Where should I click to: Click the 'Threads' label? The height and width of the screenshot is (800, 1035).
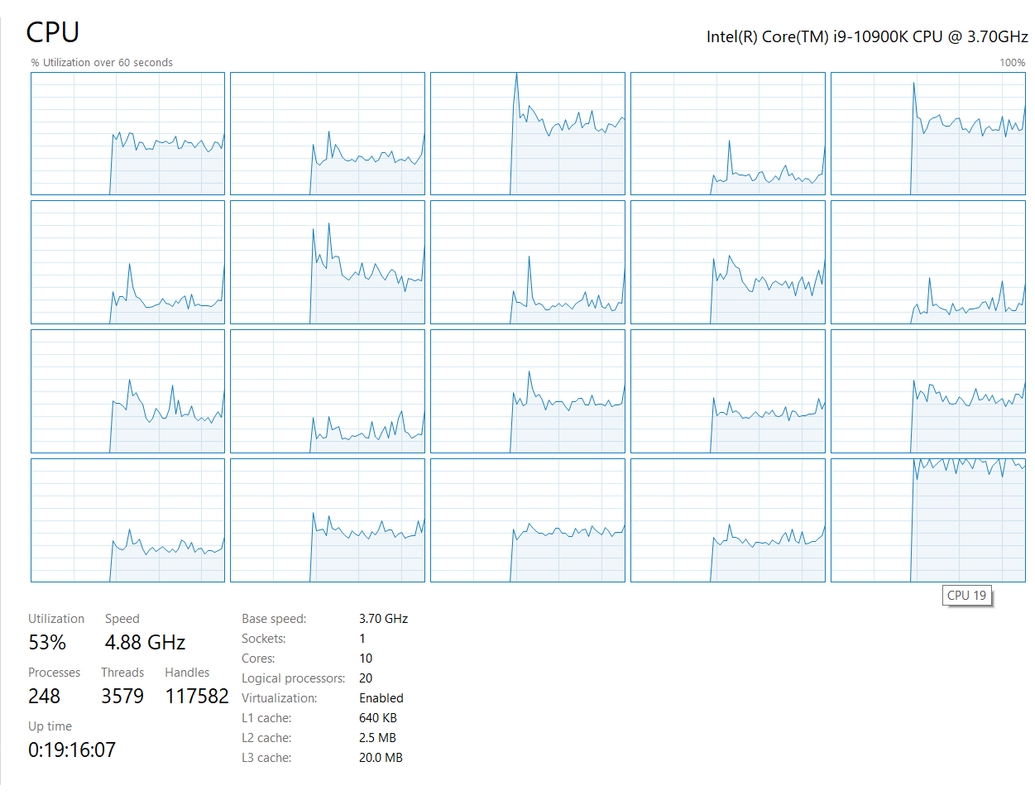(122, 672)
